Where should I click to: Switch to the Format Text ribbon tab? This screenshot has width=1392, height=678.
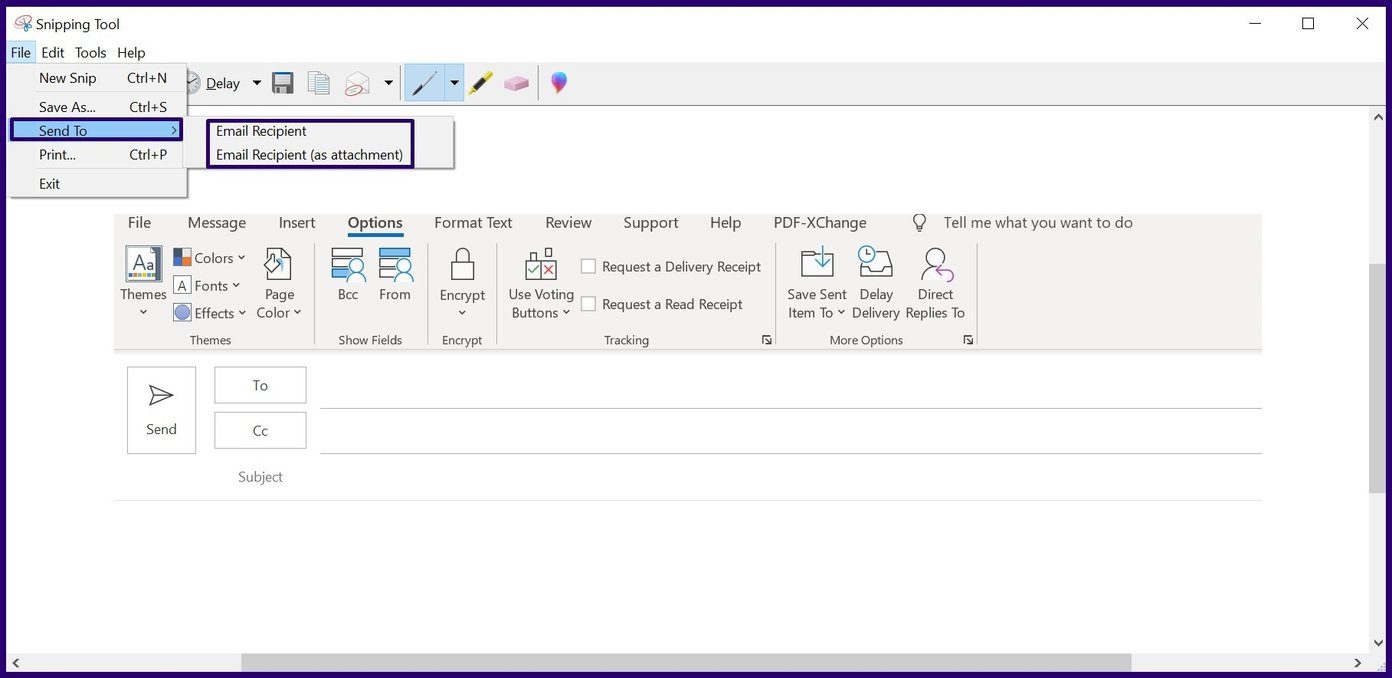coord(473,223)
